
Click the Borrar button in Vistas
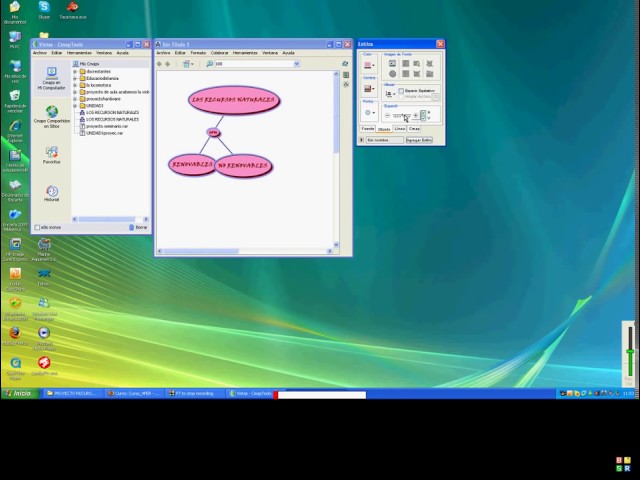pyautogui.click(x=138, y=227)
